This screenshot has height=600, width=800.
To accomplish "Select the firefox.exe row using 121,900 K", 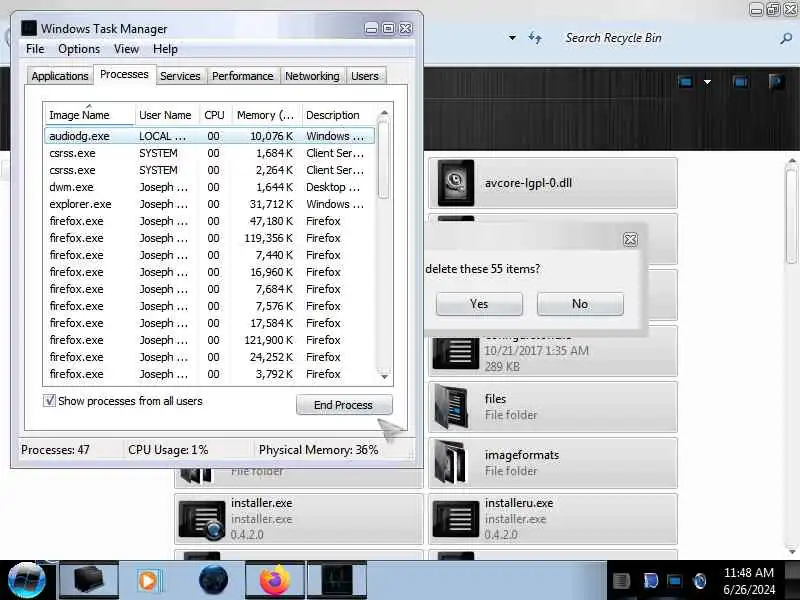I will pyautogui.click(x=210, y=340).
